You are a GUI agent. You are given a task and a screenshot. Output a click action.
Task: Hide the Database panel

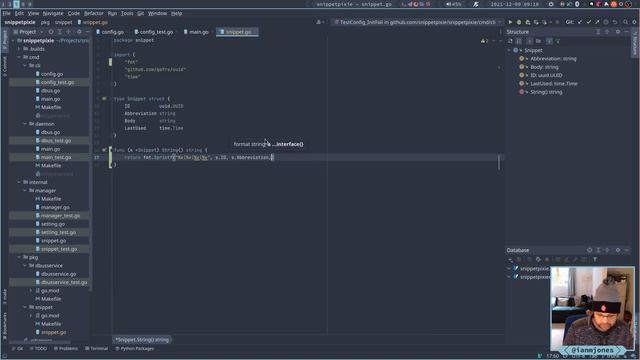tap(627, 250)
